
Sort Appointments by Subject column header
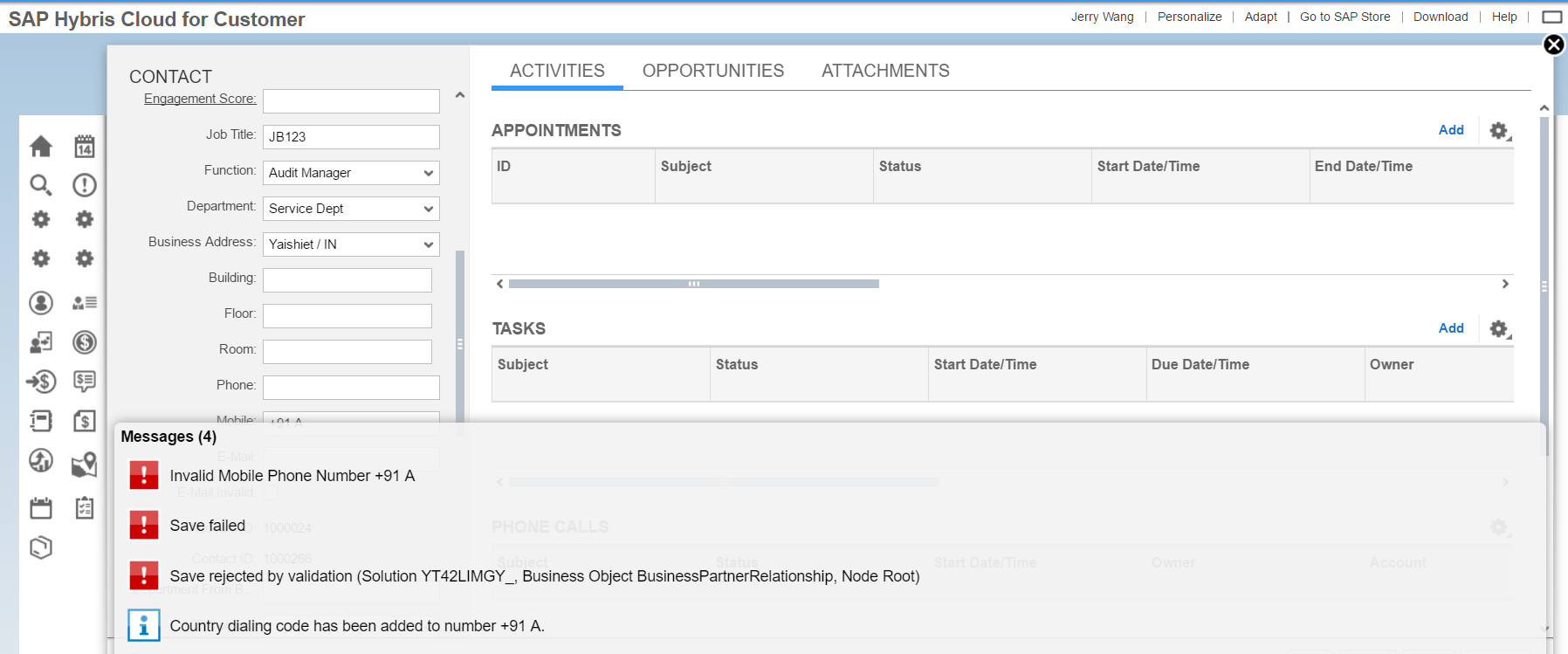pos(764,176)
